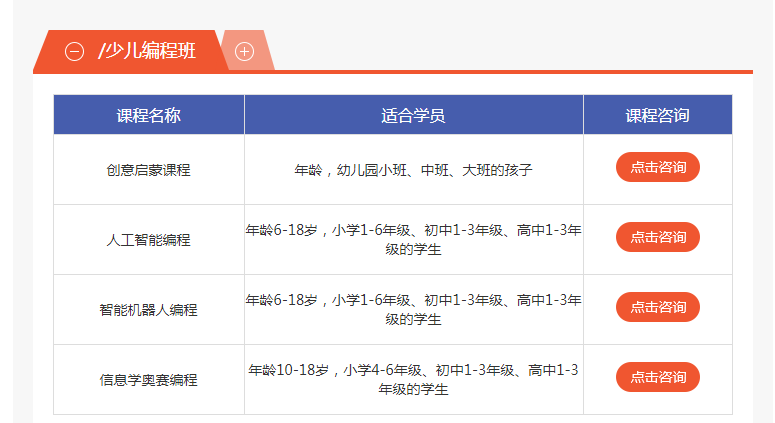Collapse the 少儿编程班 section with minus icon

[x=74, y=52]
